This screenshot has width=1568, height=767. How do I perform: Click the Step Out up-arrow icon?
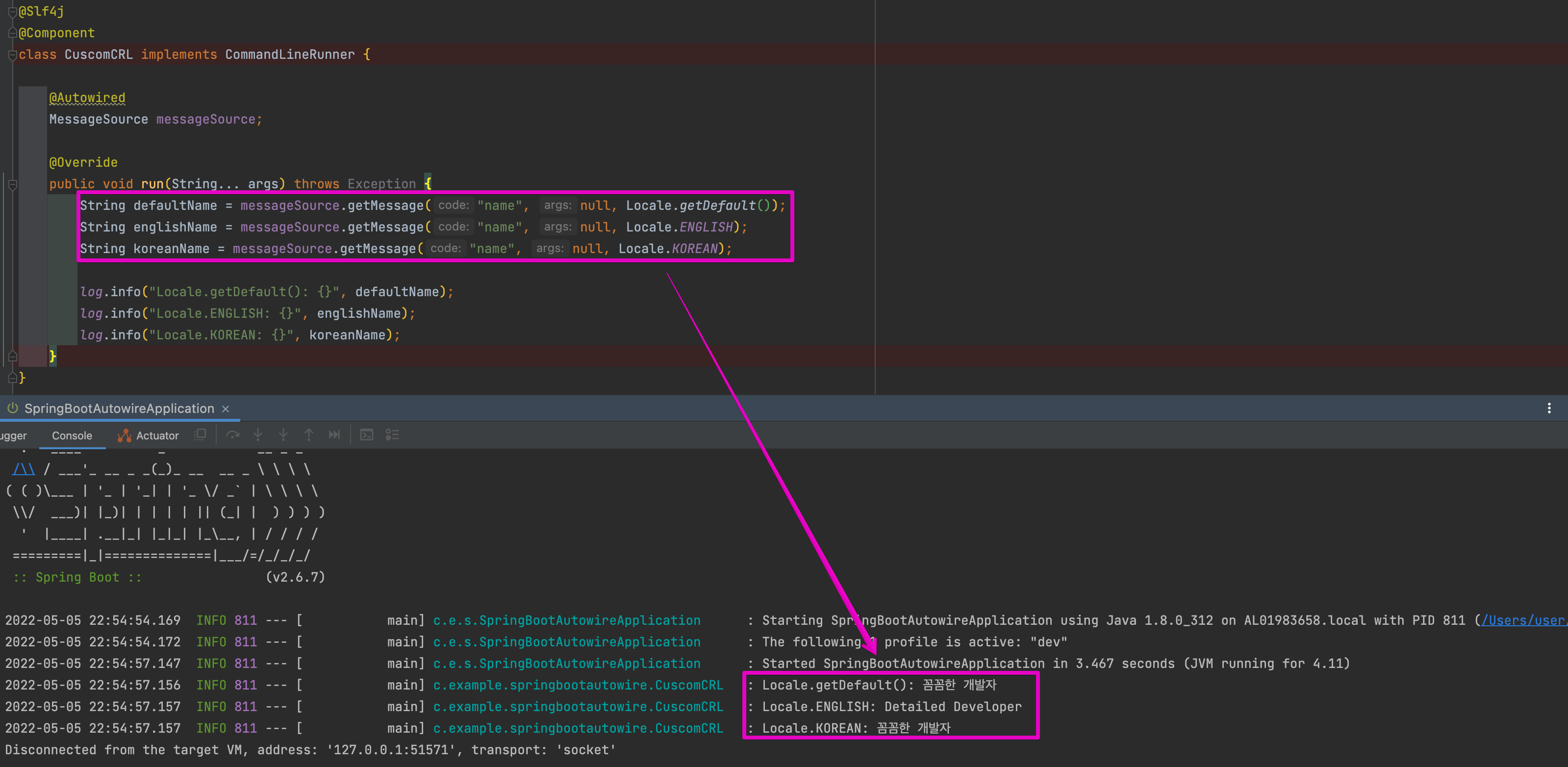tap(309, 435)
